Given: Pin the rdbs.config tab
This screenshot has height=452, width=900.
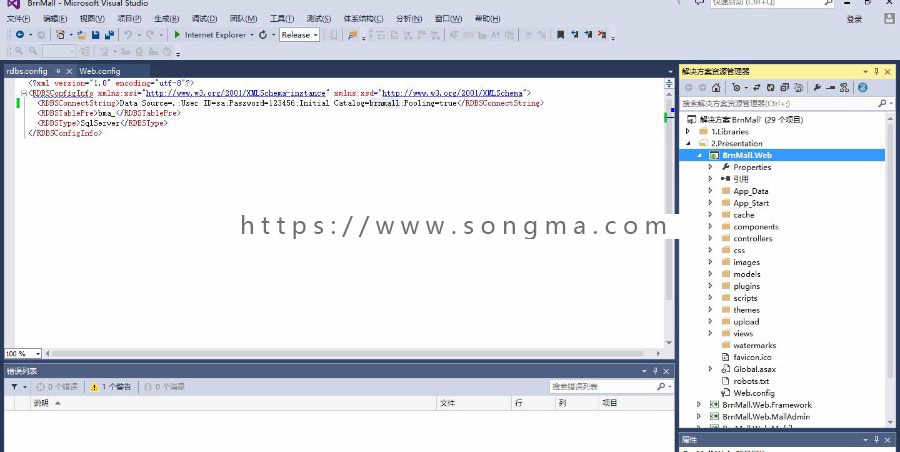Looking at the screenshot, I should click(58, 71).
